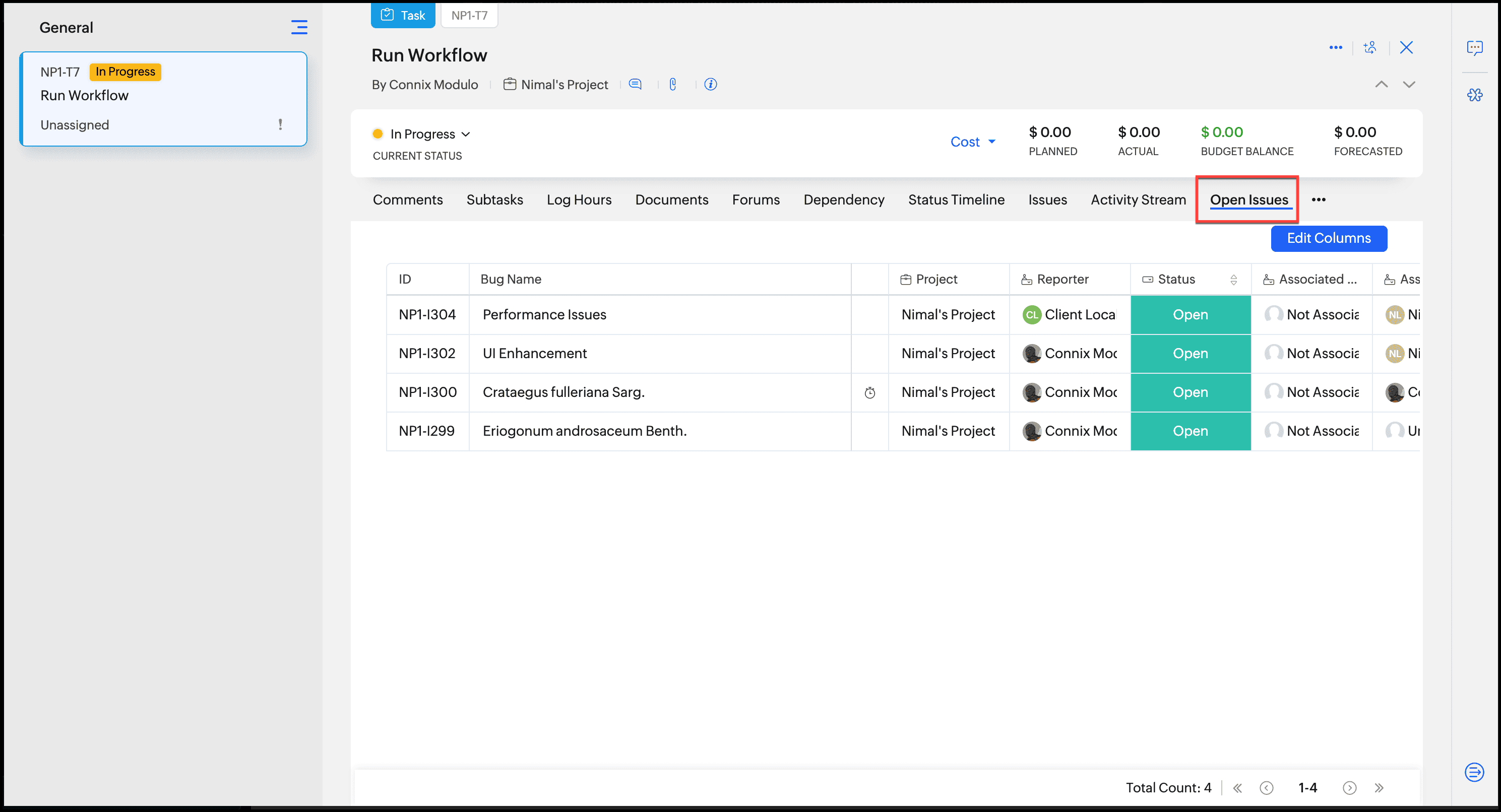Open the chat icon in the right sidebar
Viewport: 1501px width, 812px height.
1474,48
